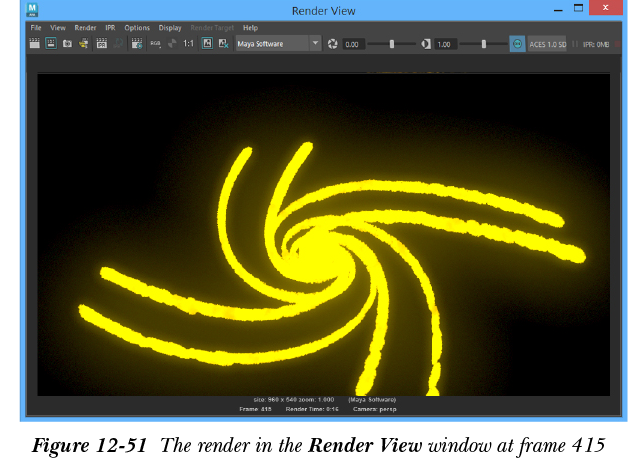The image size is (638, 468).
Task: Open the Render menu
Action: pos(85,28)
